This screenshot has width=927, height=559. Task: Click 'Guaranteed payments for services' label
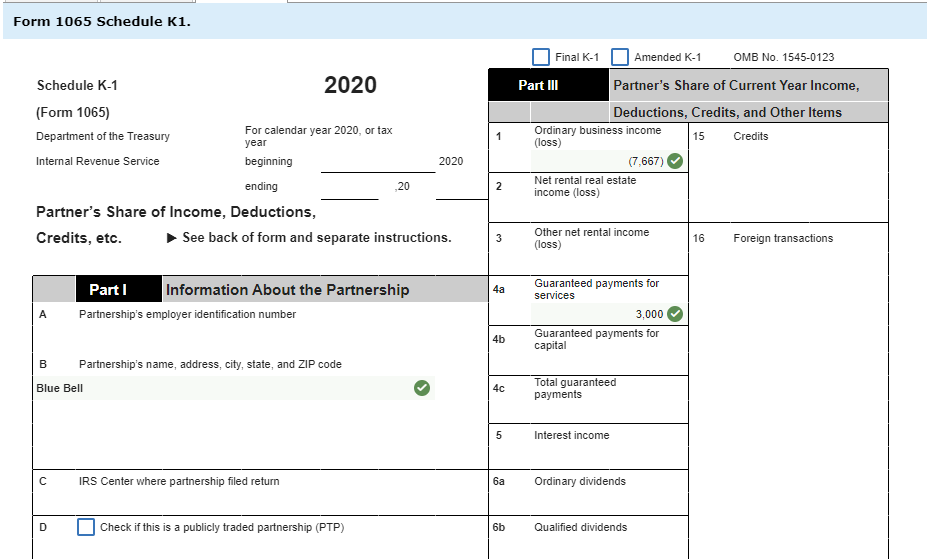(x=597, y=289)
